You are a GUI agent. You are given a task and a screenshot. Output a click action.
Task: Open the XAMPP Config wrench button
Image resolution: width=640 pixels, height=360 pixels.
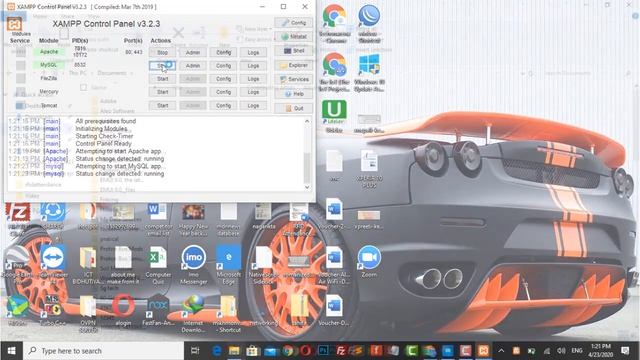pos(293,22)
